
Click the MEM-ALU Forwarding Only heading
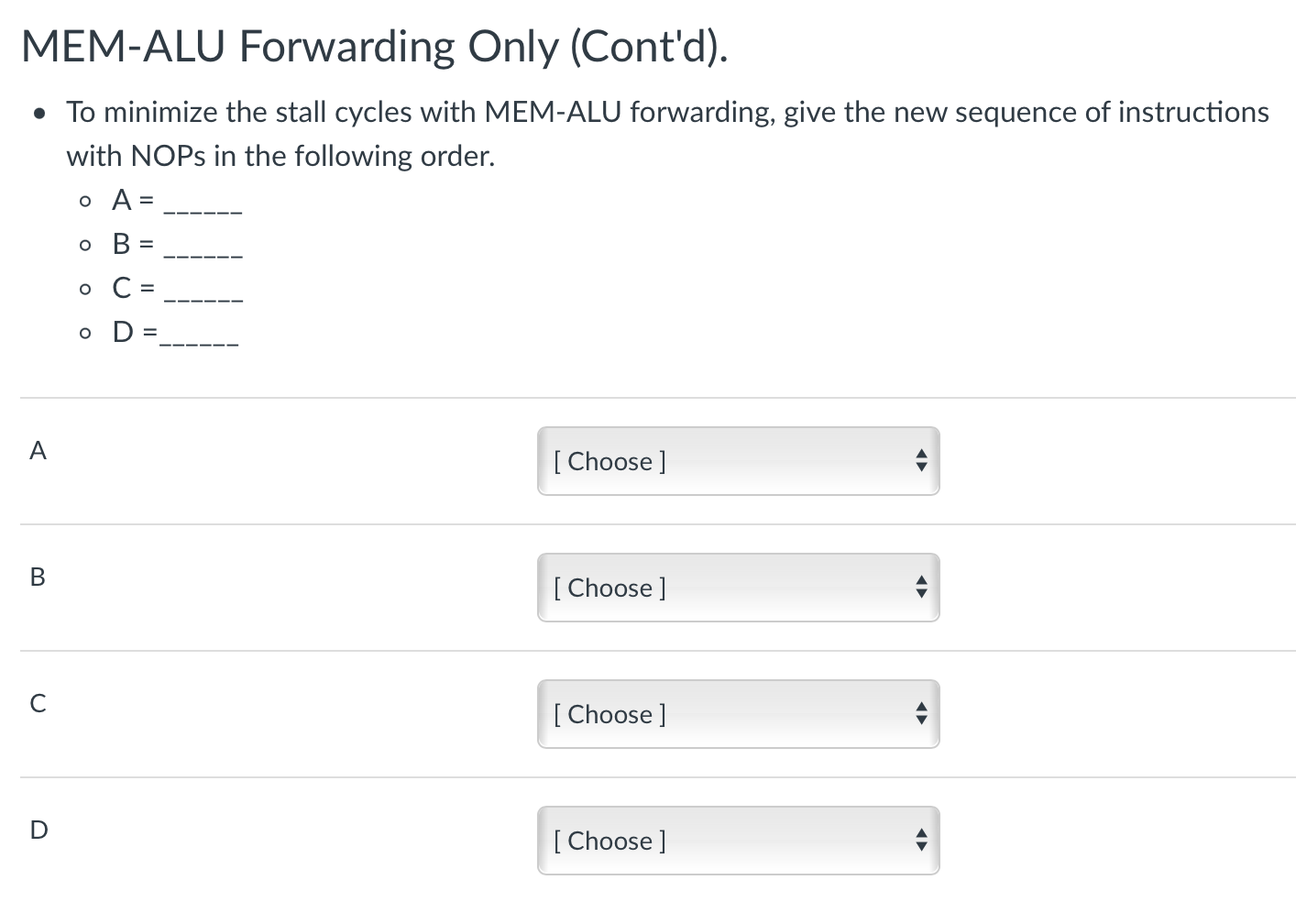(x=375, y=47)
